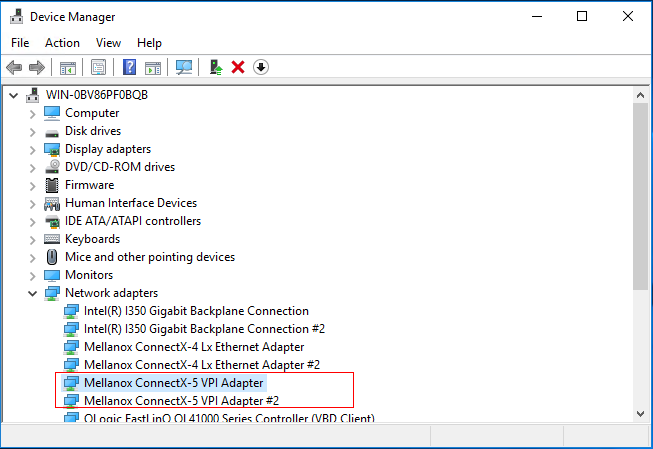The height and width of the screenshot is (449, 653).
Task: Expand the Human Interface Devices category
Action: pos(32,204)
